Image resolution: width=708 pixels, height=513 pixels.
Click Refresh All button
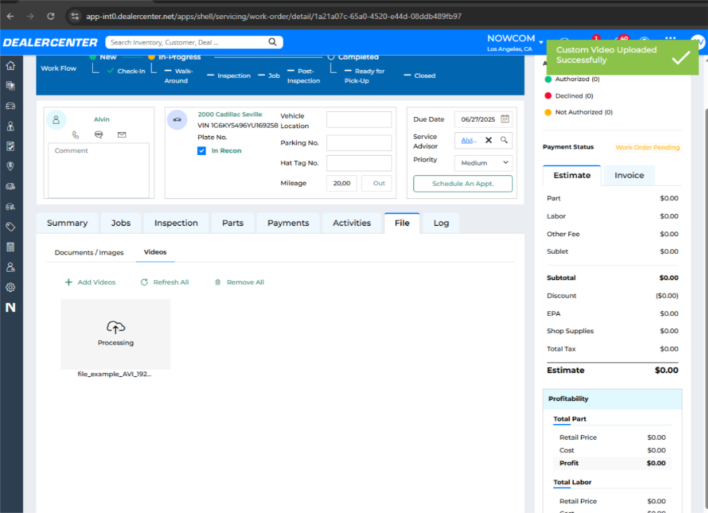click(x=165, y=282)
